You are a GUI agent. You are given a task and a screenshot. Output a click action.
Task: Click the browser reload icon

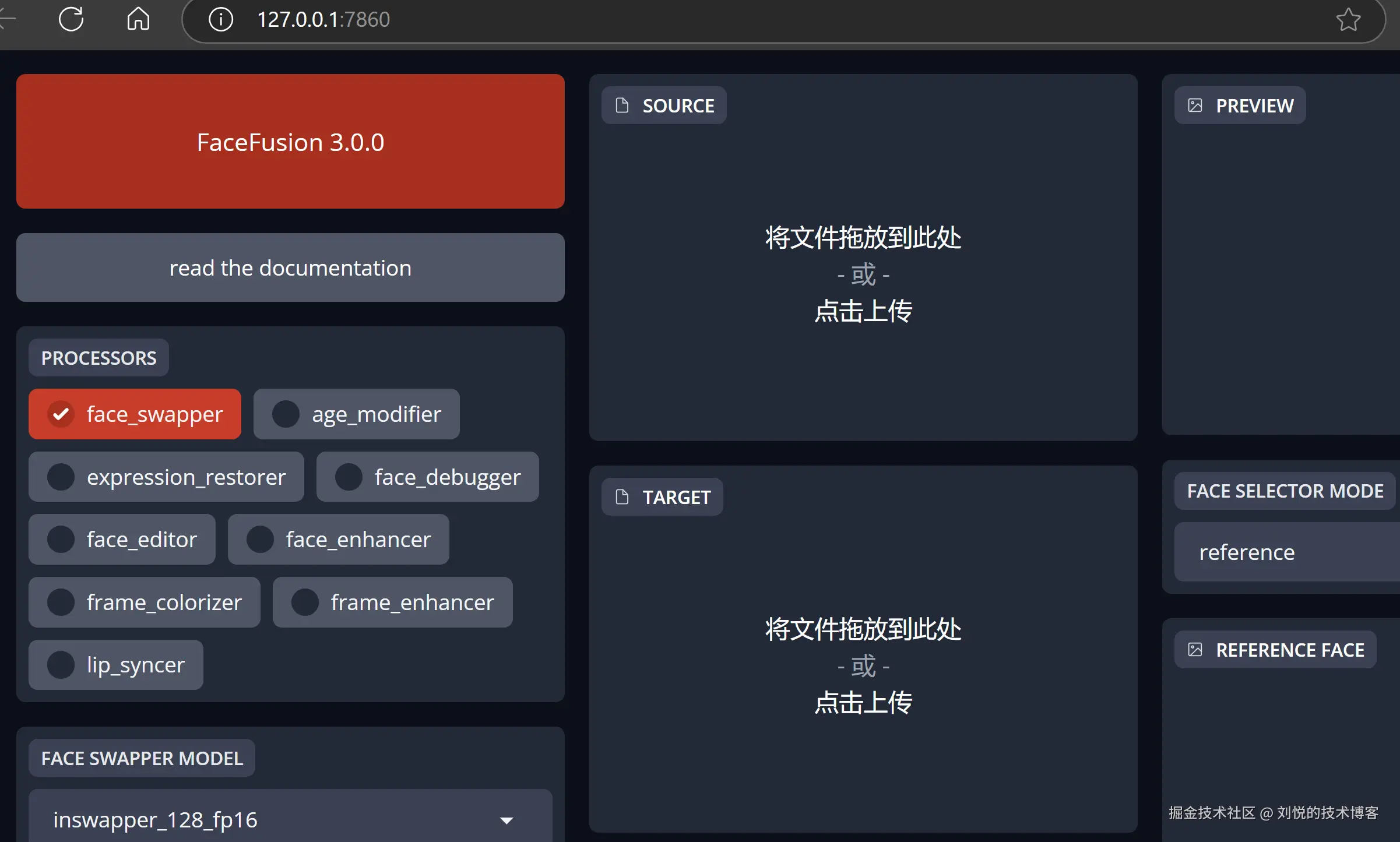coord(71,19)
